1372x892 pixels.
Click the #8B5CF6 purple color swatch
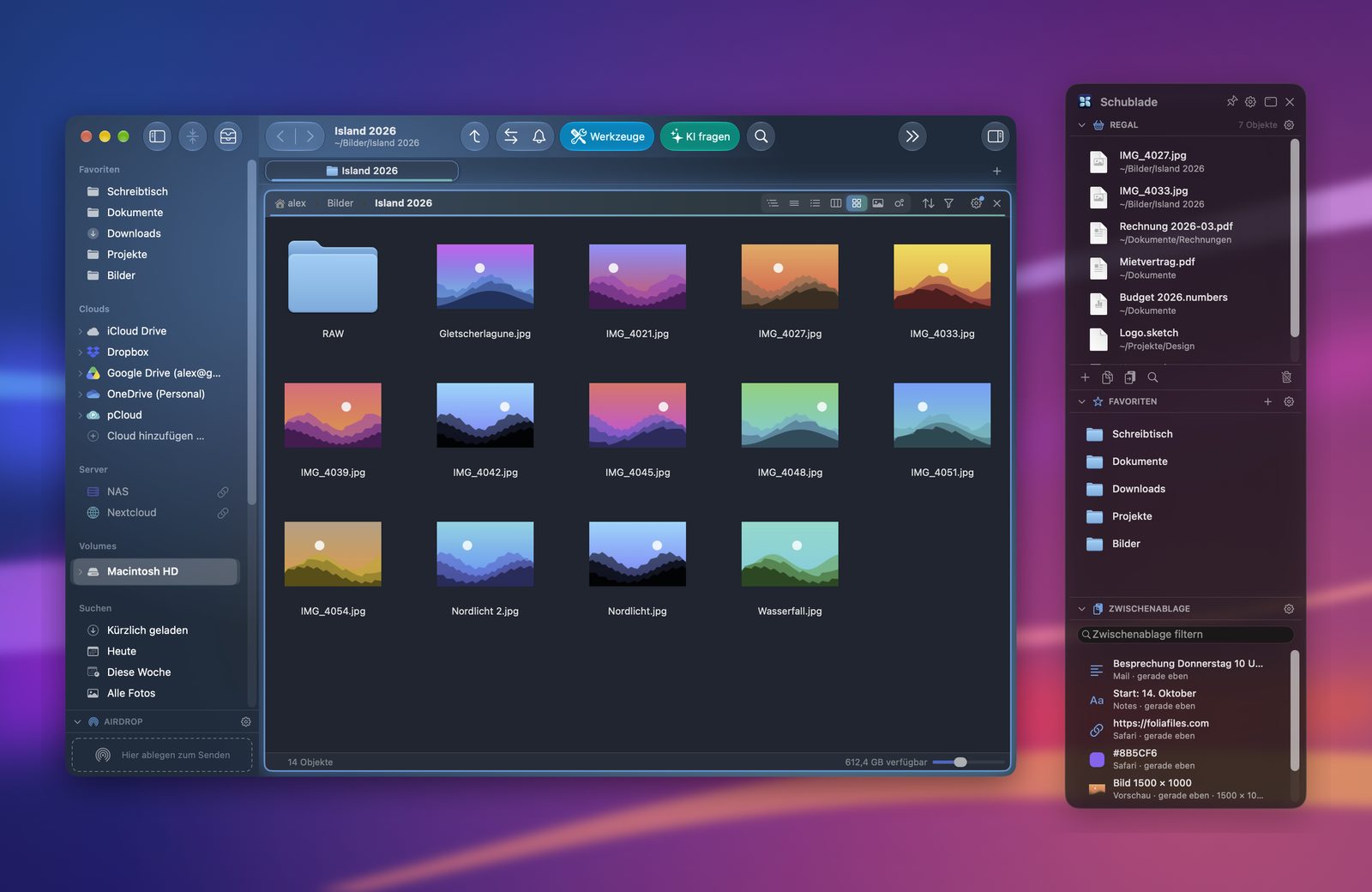[x=1097, y=759]
